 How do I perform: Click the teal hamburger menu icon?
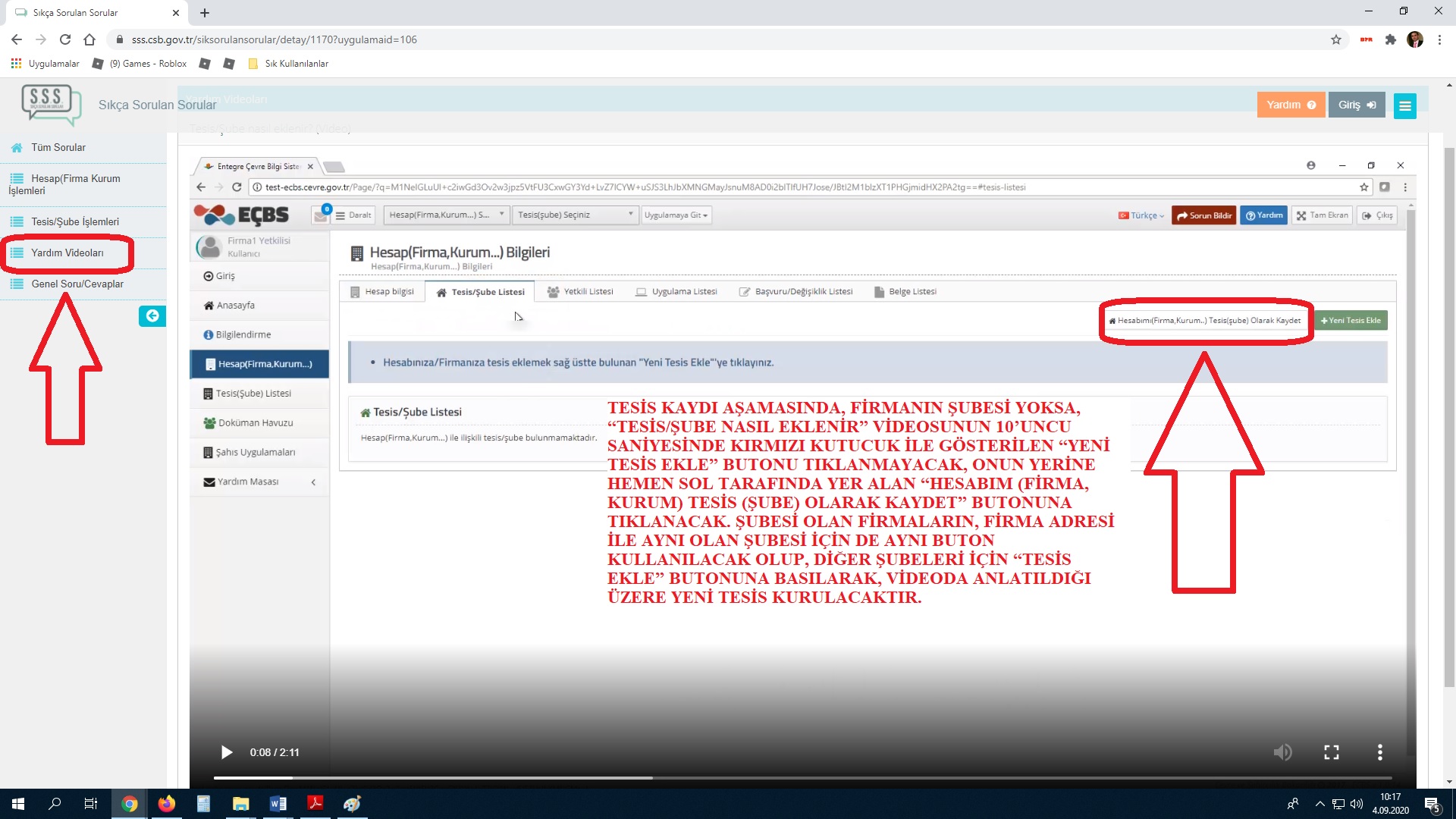click(1404, 106)
